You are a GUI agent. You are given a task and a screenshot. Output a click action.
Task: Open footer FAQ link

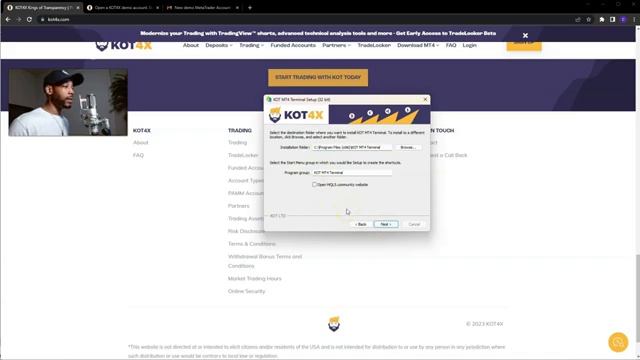138,155
